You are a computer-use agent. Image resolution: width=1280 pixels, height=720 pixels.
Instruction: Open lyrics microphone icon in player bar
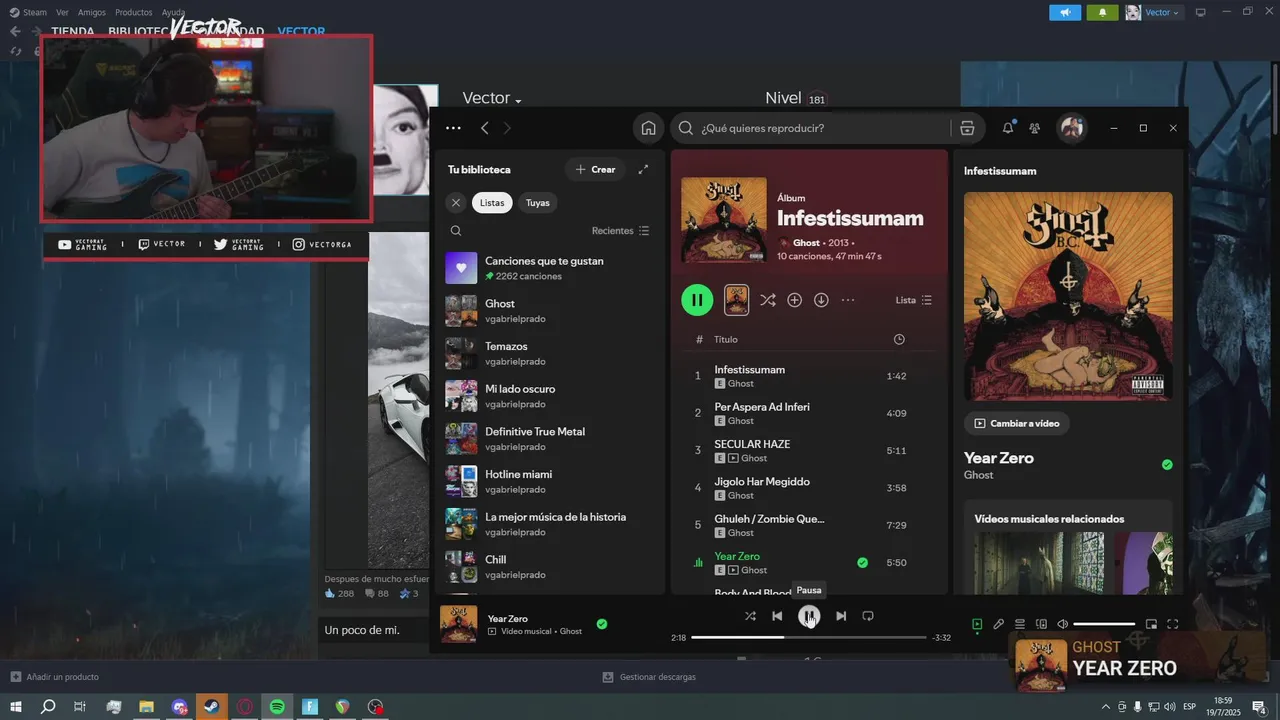(998, 624)
